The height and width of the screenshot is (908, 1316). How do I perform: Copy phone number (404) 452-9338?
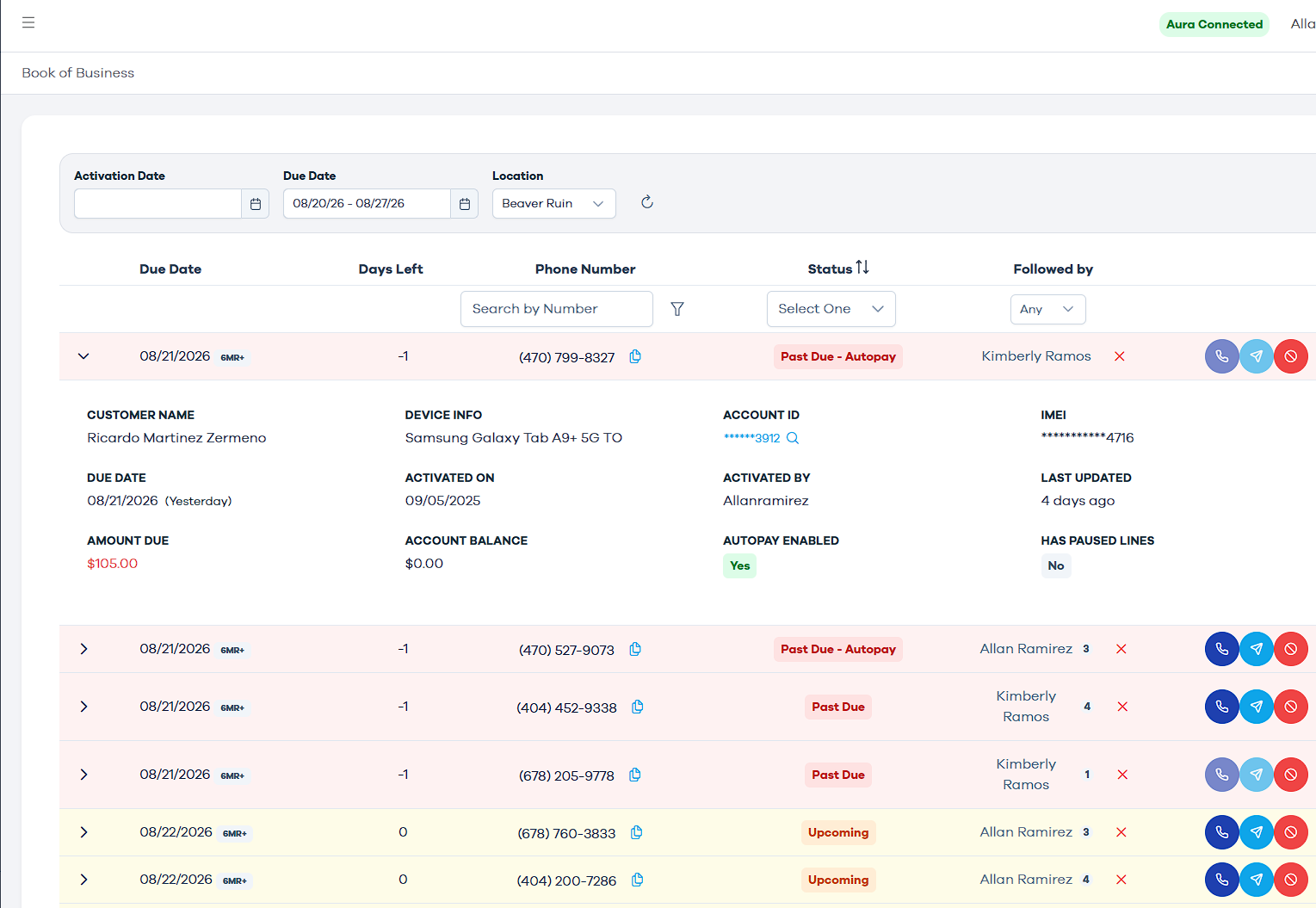[638, 707]
